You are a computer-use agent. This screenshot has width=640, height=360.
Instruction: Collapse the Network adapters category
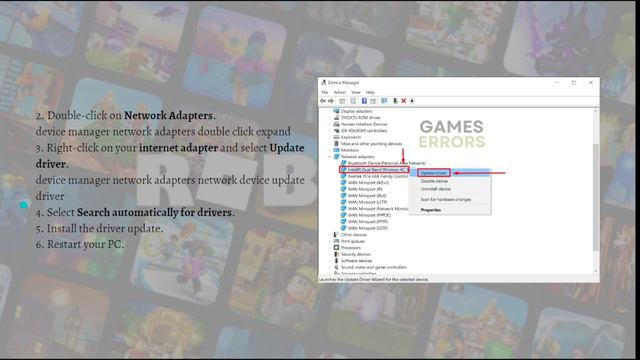coord(330,157)
